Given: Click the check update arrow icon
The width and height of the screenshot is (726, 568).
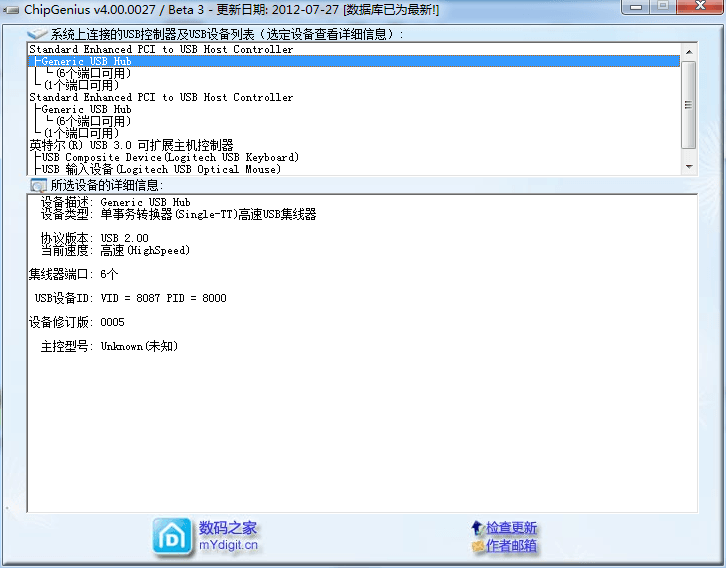Looking at the screenshot, I should click(477, 527).
